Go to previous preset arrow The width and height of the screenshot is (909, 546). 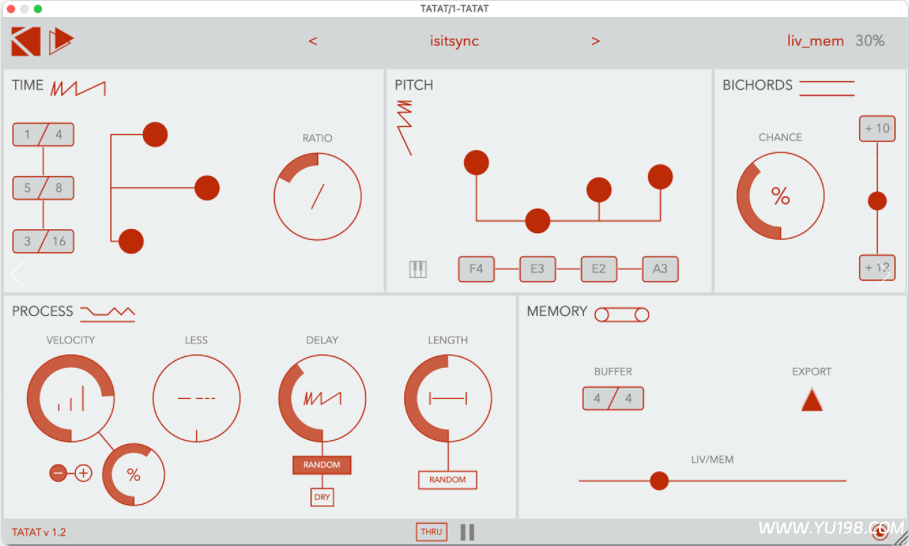coord(312,41)
